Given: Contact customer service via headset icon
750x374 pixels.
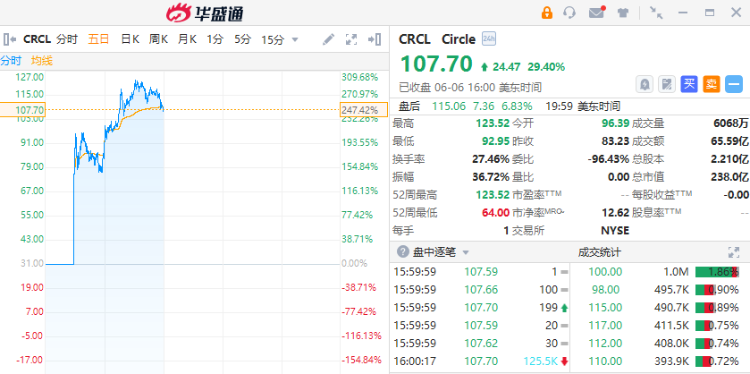Looking at the screenshot, I should tap(569, 13).
